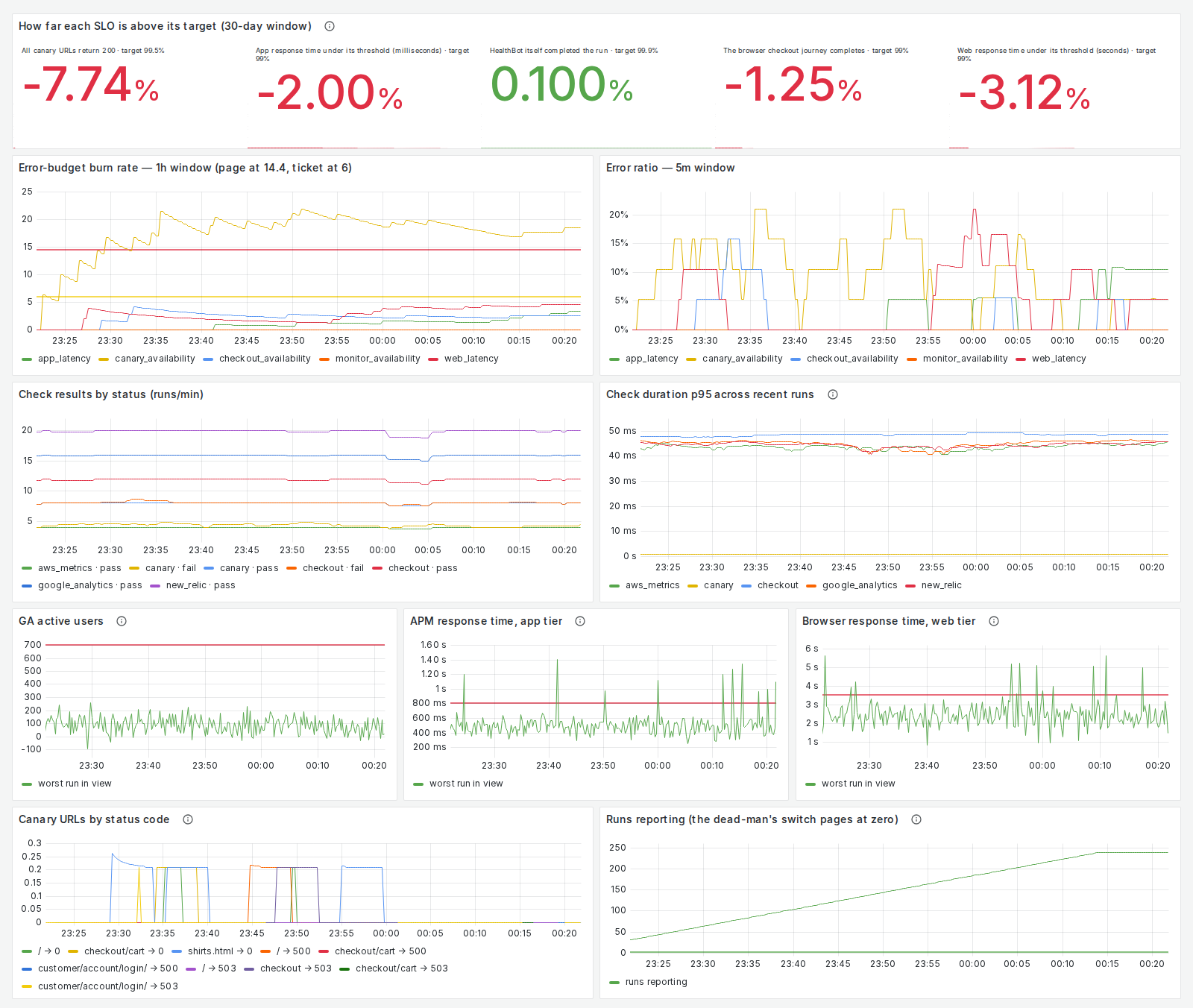Show APM response time panel info icon

pos(580,621)
